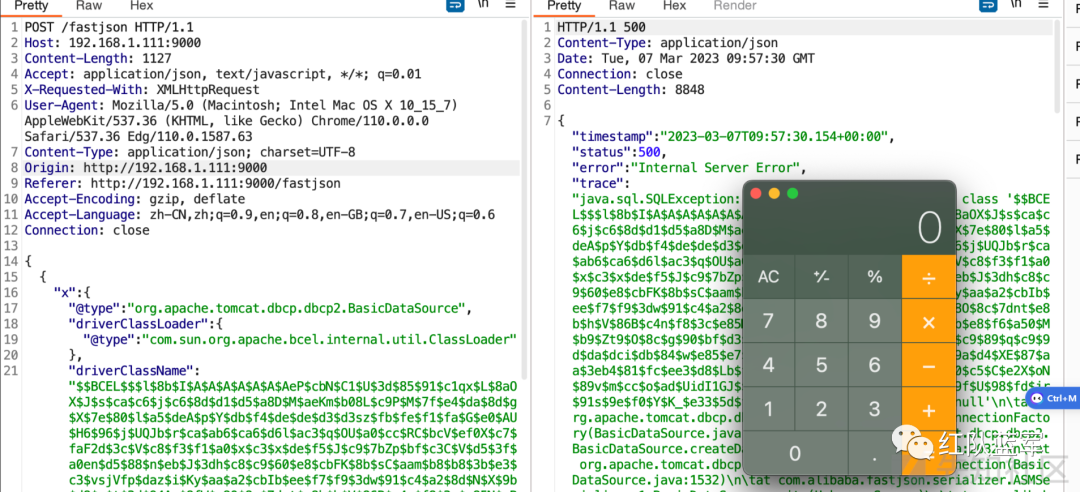Click the request panel vertical scrollbar

point(526,200)
